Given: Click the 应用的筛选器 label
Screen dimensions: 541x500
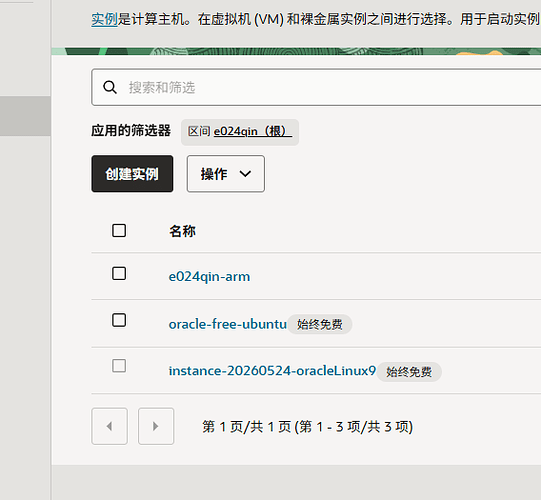Looking at the screenshot, I should coord(131,131).
